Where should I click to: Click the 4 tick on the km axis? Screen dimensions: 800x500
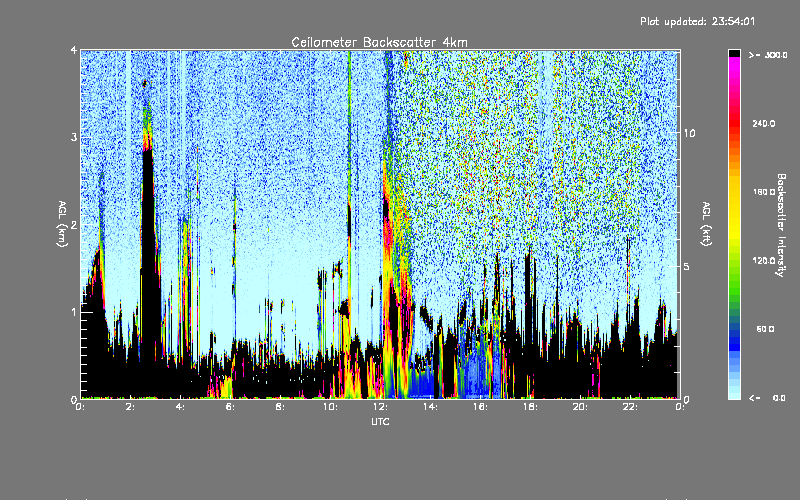click(x=74, y=50)
